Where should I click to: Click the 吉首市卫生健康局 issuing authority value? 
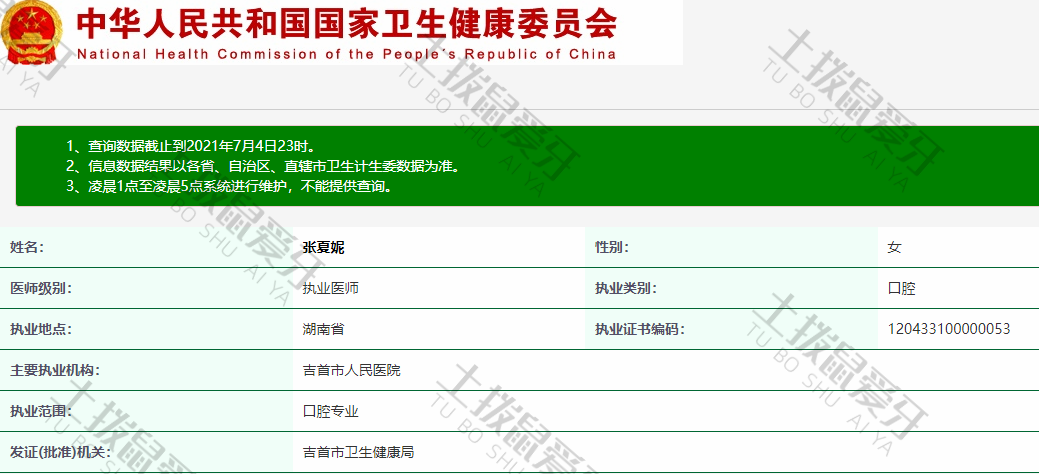point(358,452)
